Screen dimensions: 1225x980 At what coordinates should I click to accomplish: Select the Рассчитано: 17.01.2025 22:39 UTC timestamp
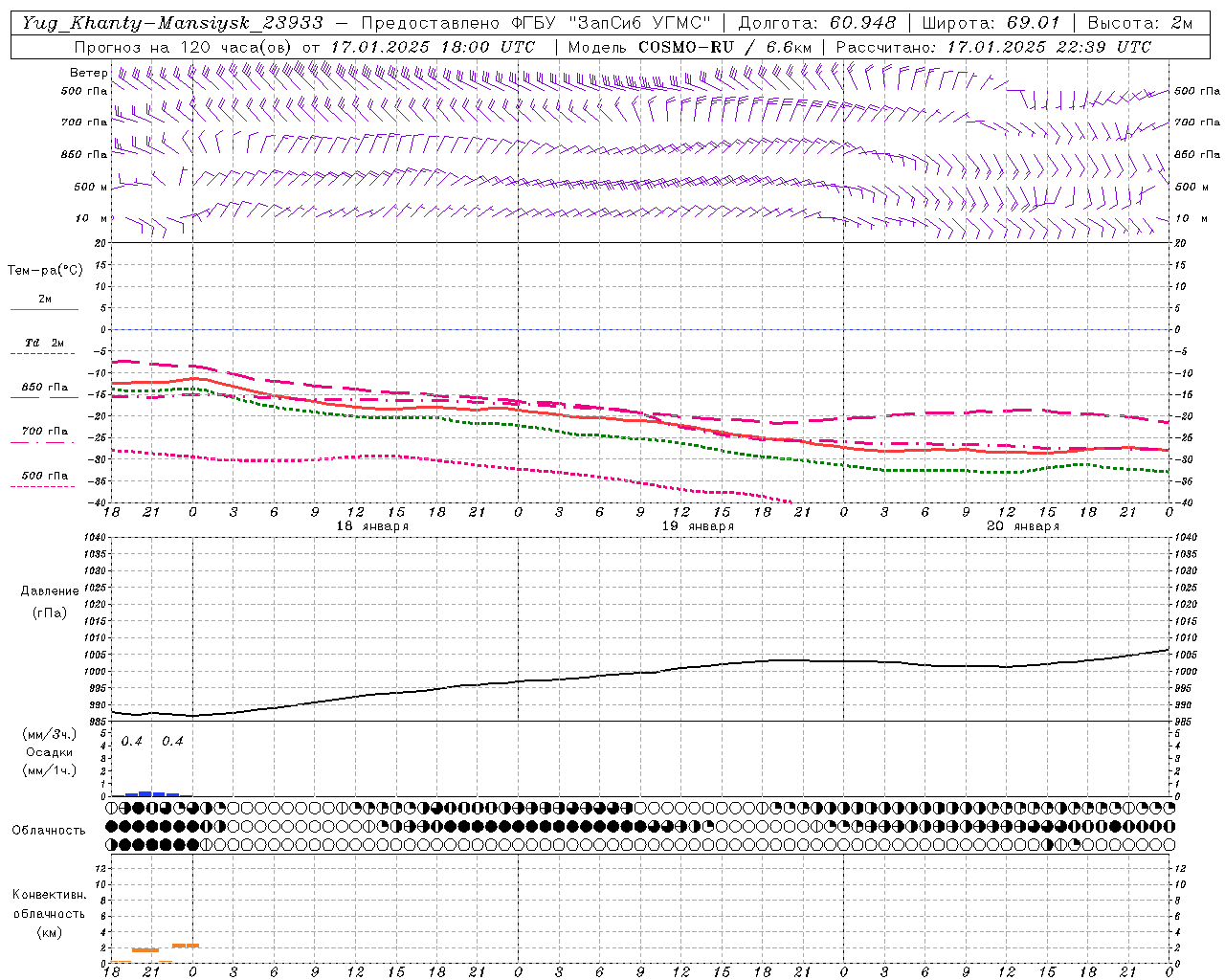(x=993, y=47)
